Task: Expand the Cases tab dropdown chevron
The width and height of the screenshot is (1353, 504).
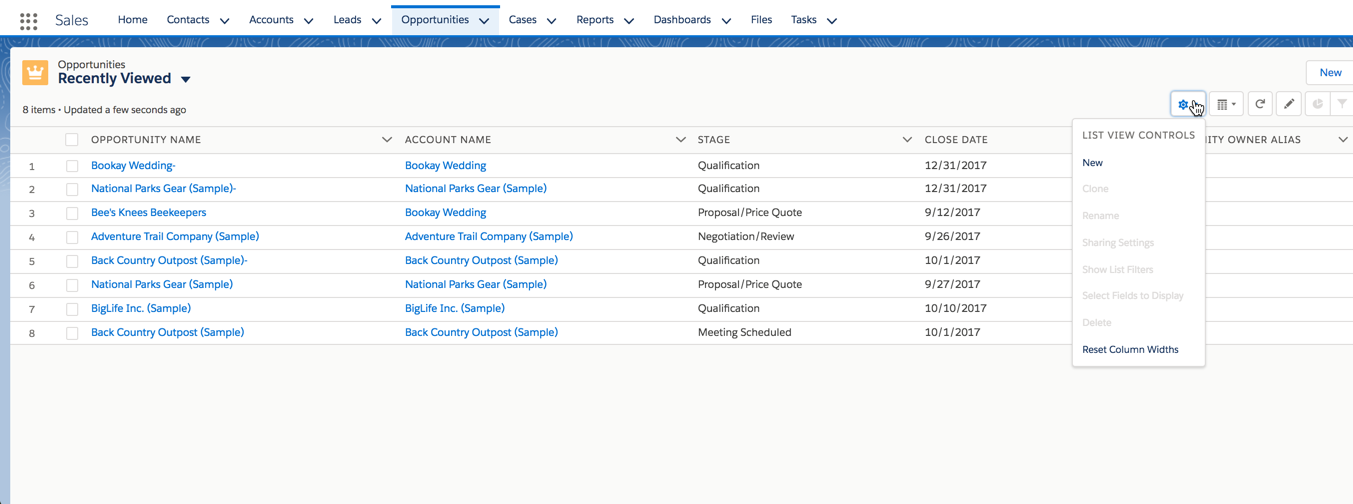Action: pos(551,20)
